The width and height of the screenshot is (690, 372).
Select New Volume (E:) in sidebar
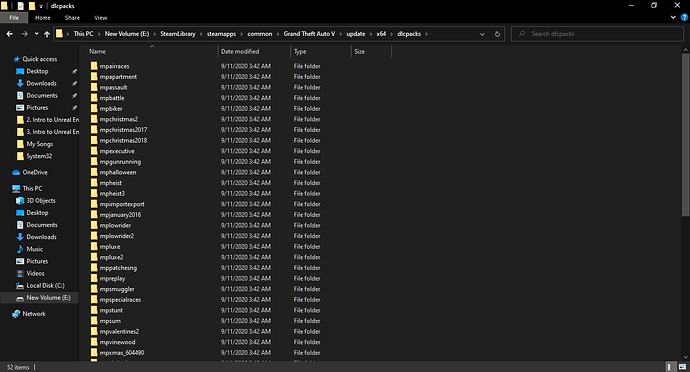[x=48, y=298]
